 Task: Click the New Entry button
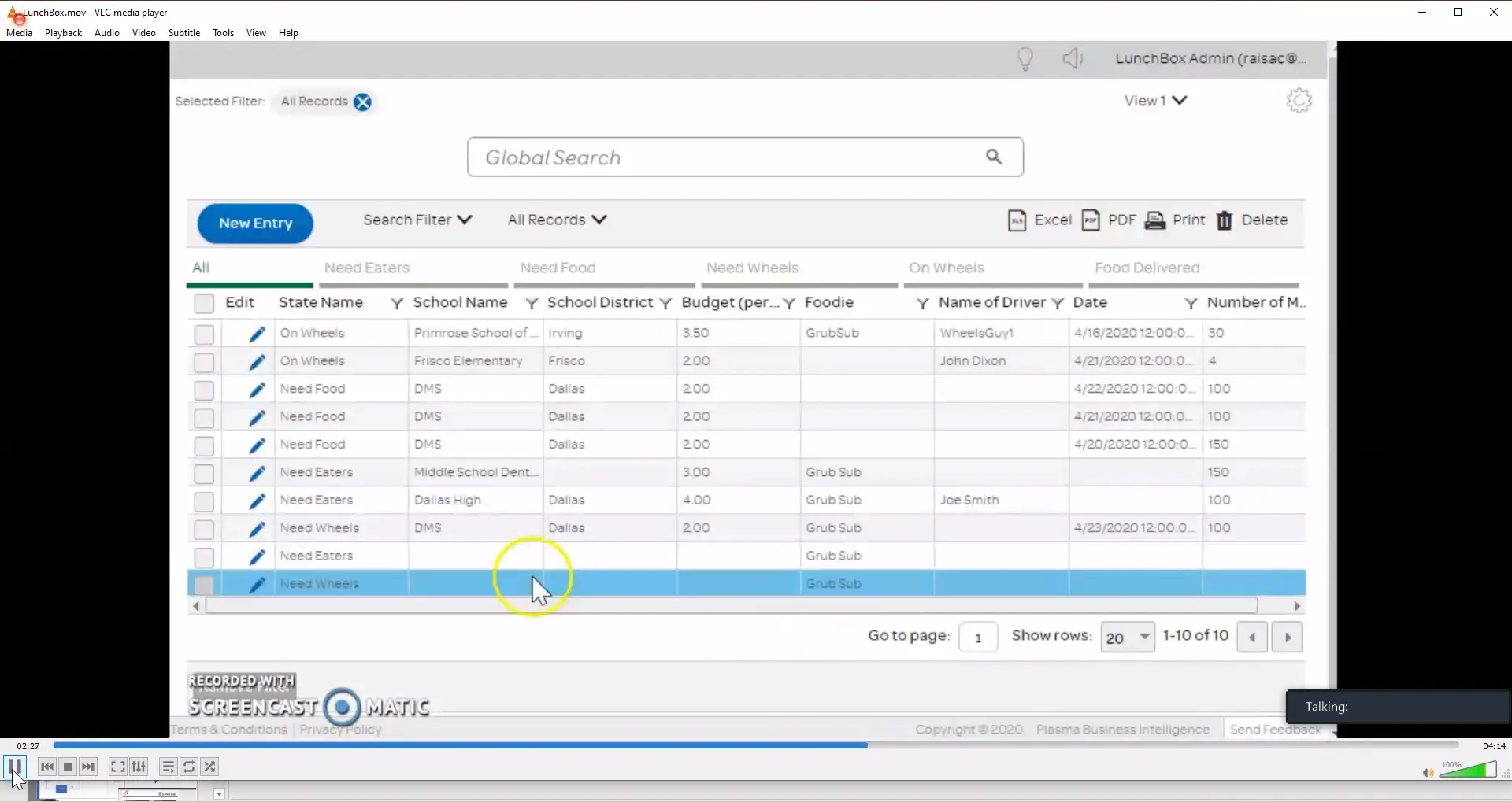click(255, 224)
